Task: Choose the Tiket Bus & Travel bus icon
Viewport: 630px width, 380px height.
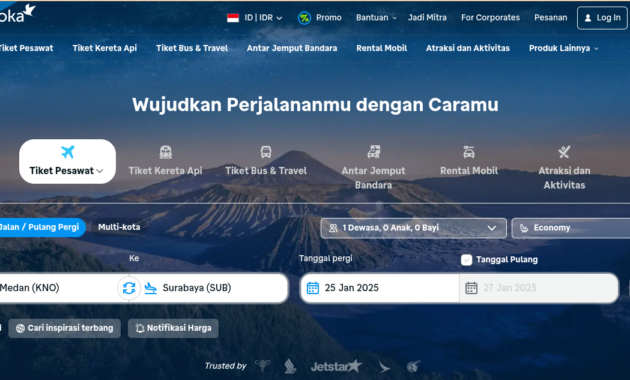Action: click(266, 152)
